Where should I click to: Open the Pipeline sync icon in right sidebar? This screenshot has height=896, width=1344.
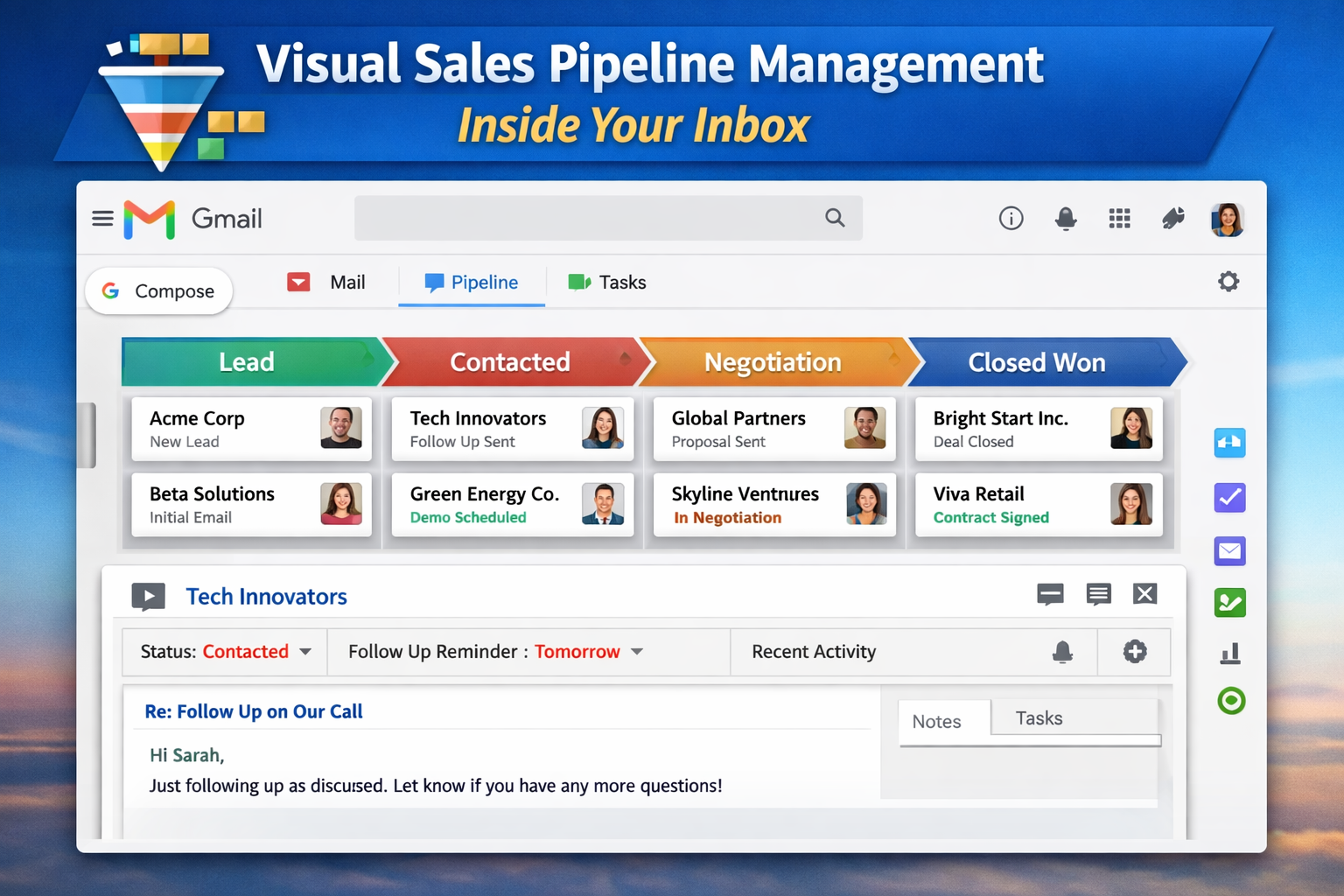click(1229, 443)
